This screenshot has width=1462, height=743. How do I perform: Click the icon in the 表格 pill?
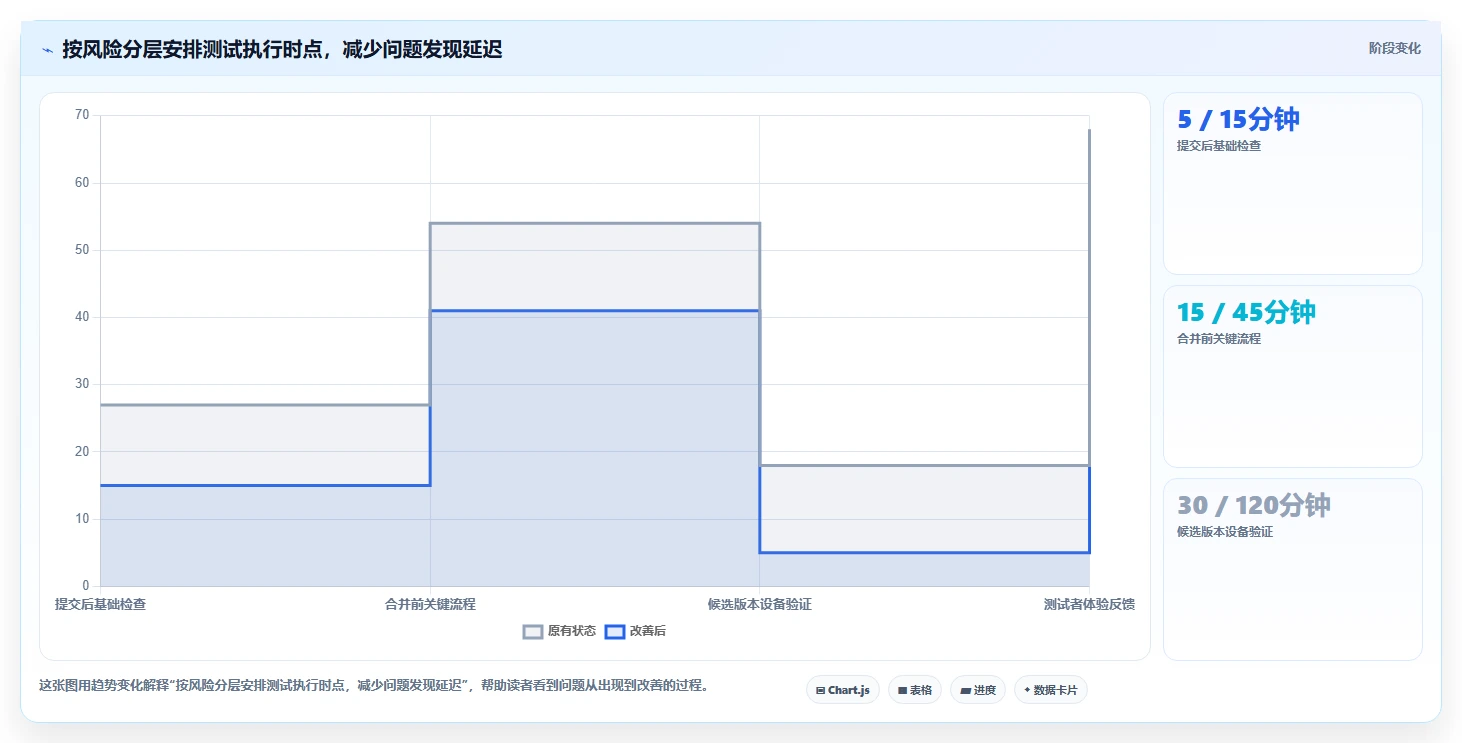pos(902,690)
